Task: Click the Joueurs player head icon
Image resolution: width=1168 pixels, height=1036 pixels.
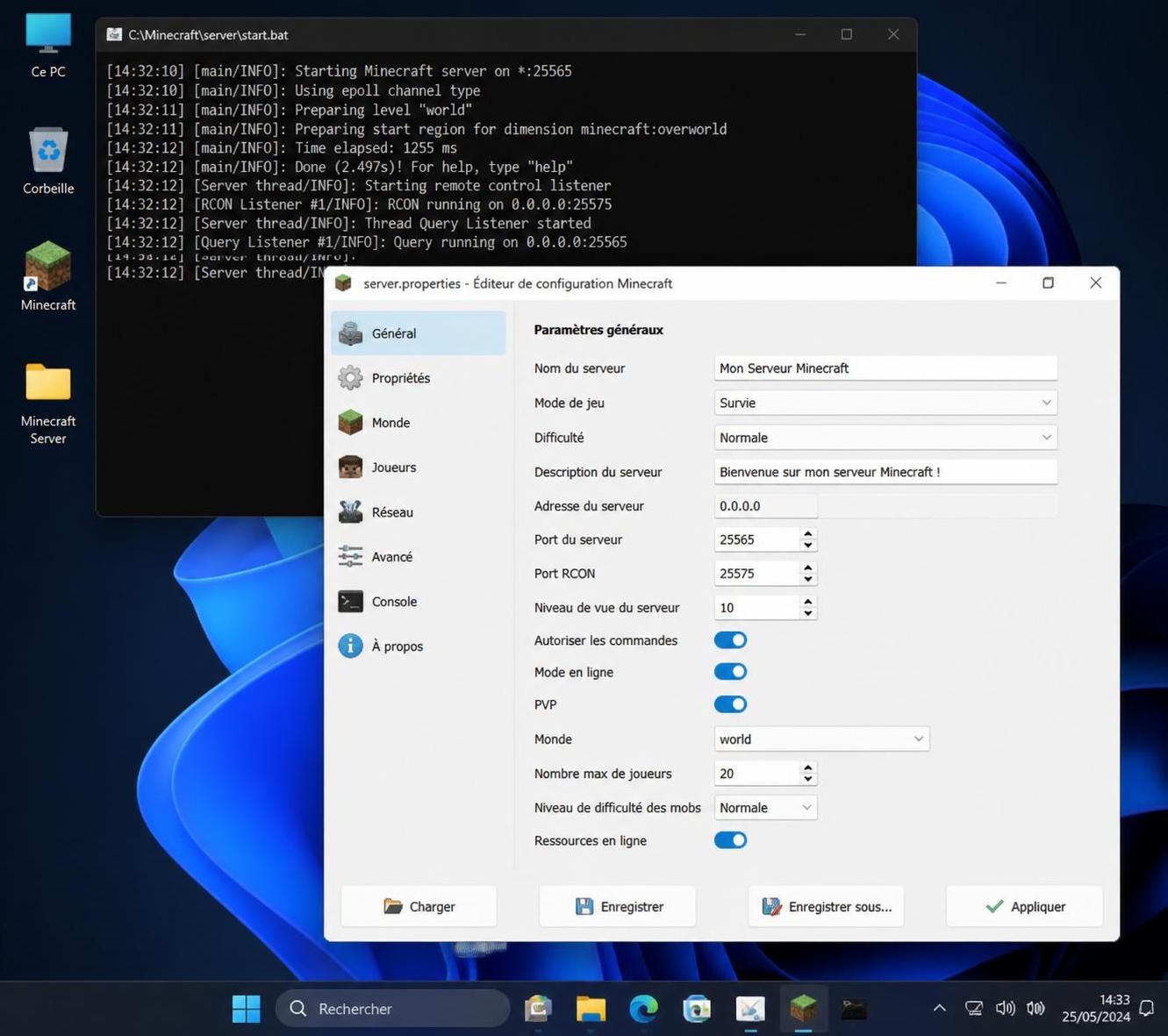Action: coord(350,468)
